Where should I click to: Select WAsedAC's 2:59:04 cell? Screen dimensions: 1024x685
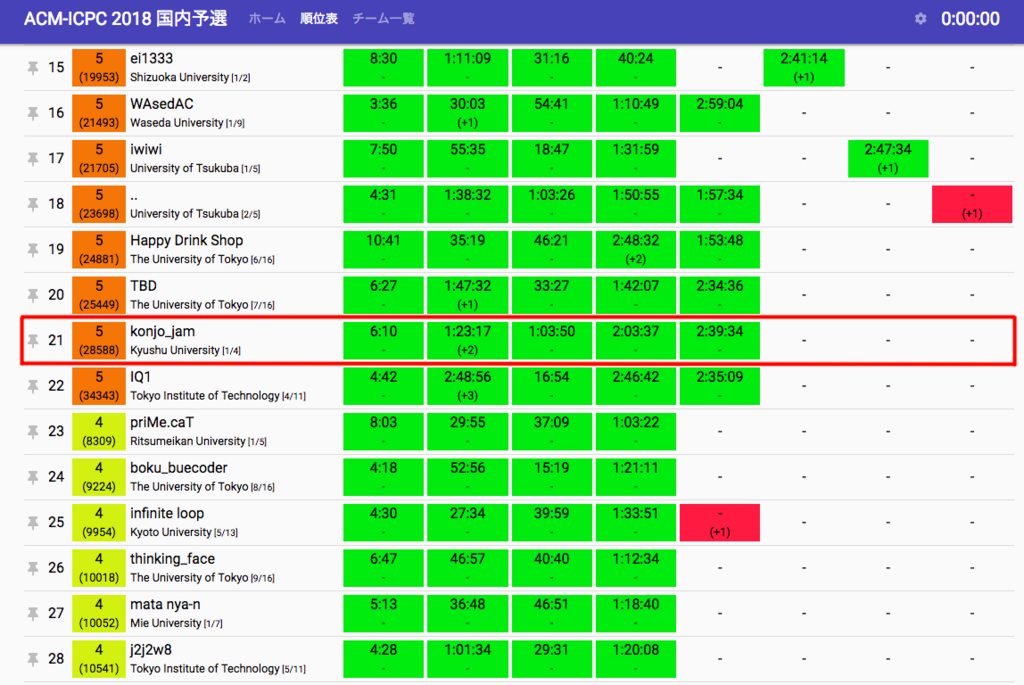click(720, 113)
